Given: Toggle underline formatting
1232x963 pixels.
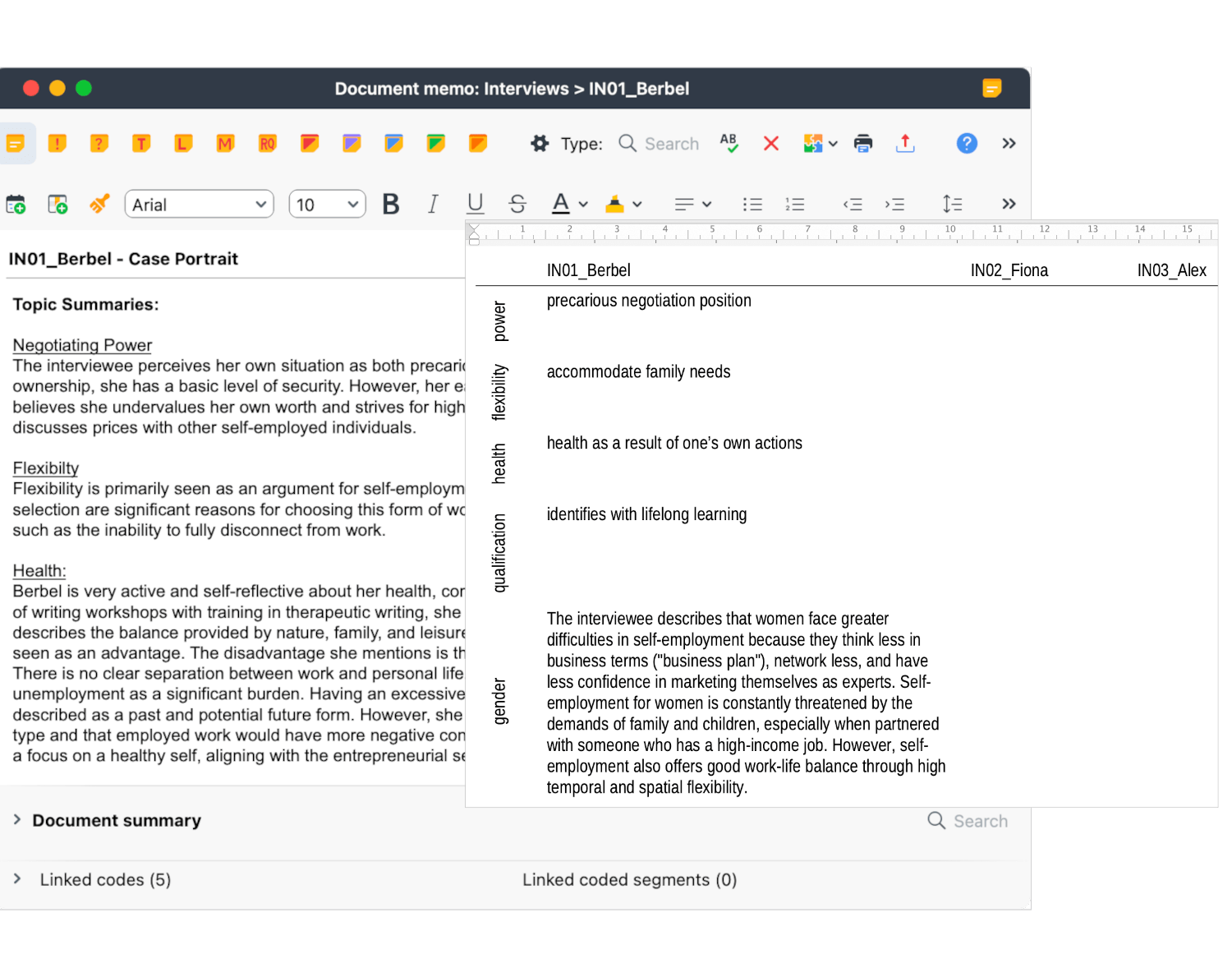Looking at the screenshot, I should pyautogui.click(x=475, y=204).
